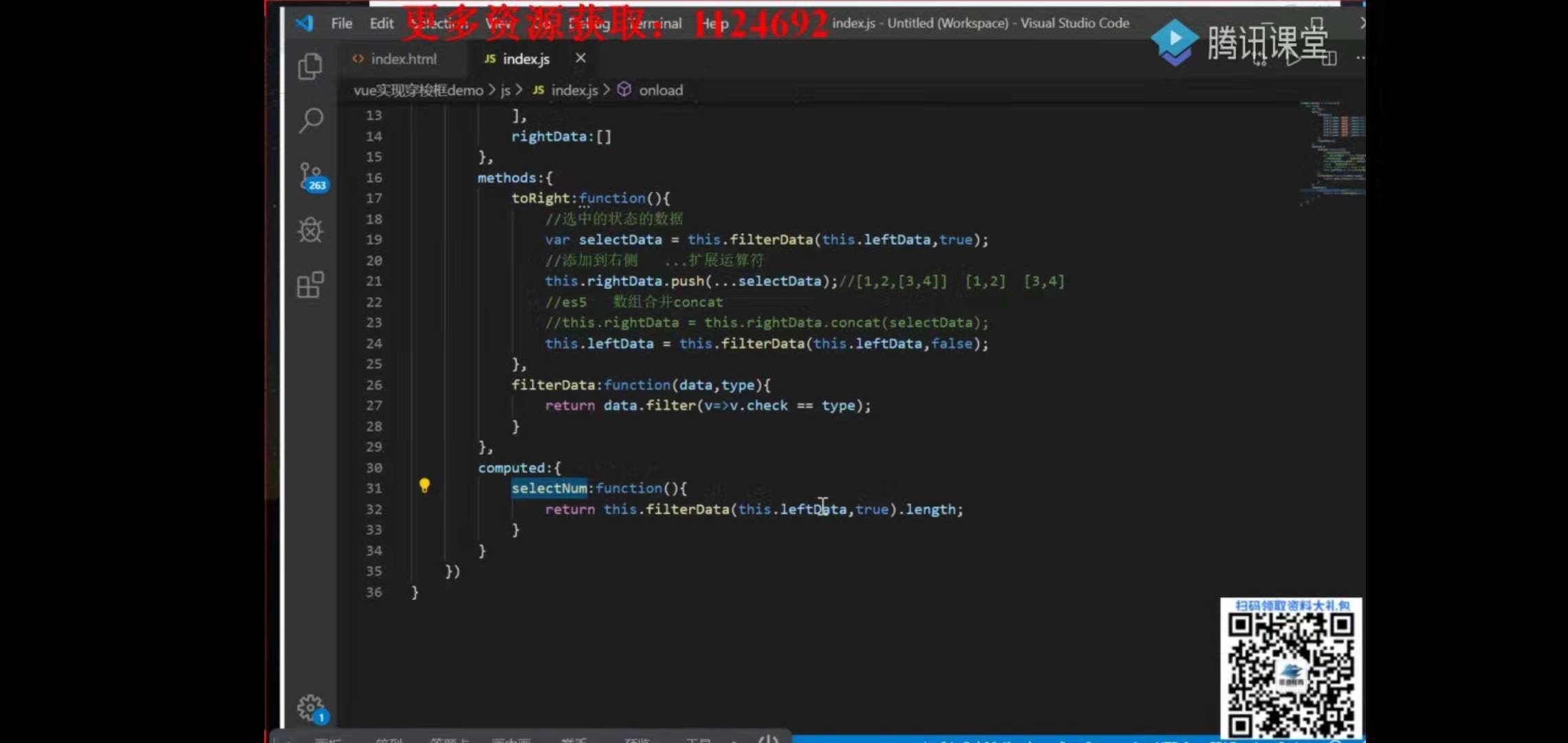Open the index.js breadcrumb dropdown
This screenshot has height=743, width=1568.
(x=574, y=90)
